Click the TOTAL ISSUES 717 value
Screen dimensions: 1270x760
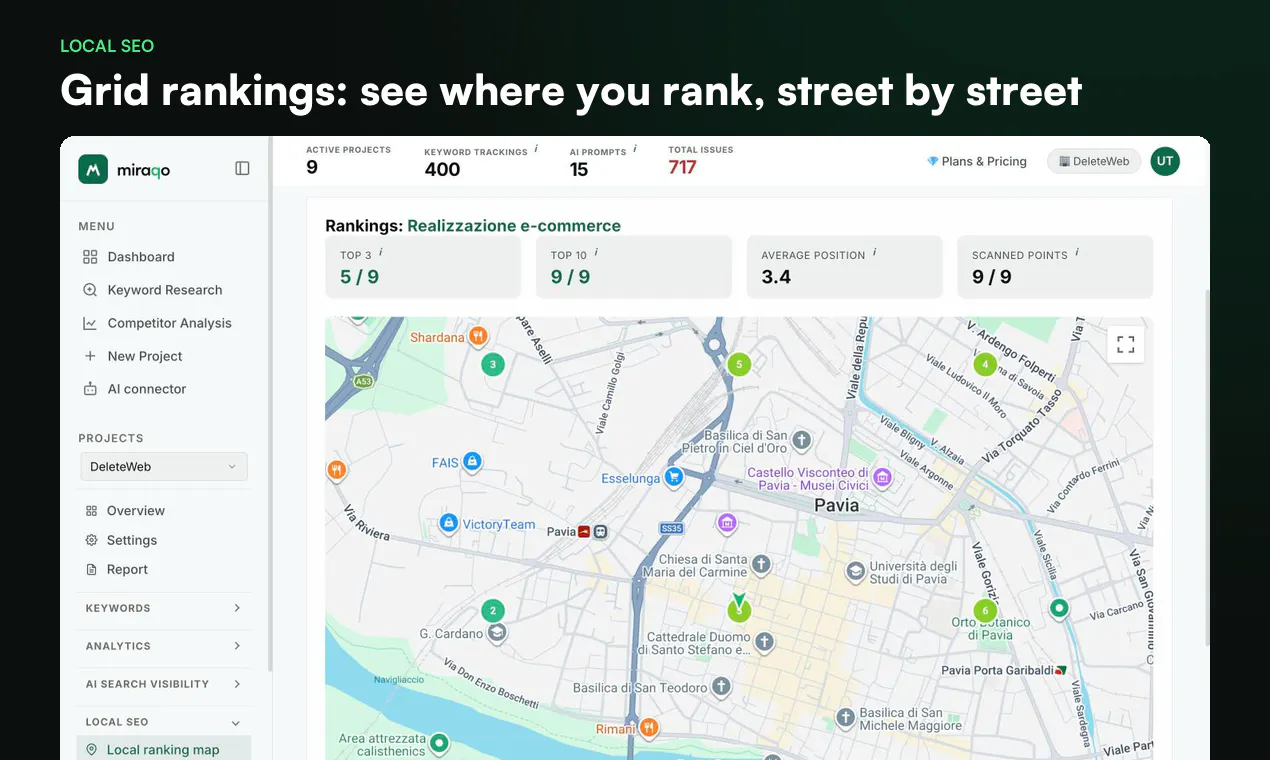tap(682, 167)
